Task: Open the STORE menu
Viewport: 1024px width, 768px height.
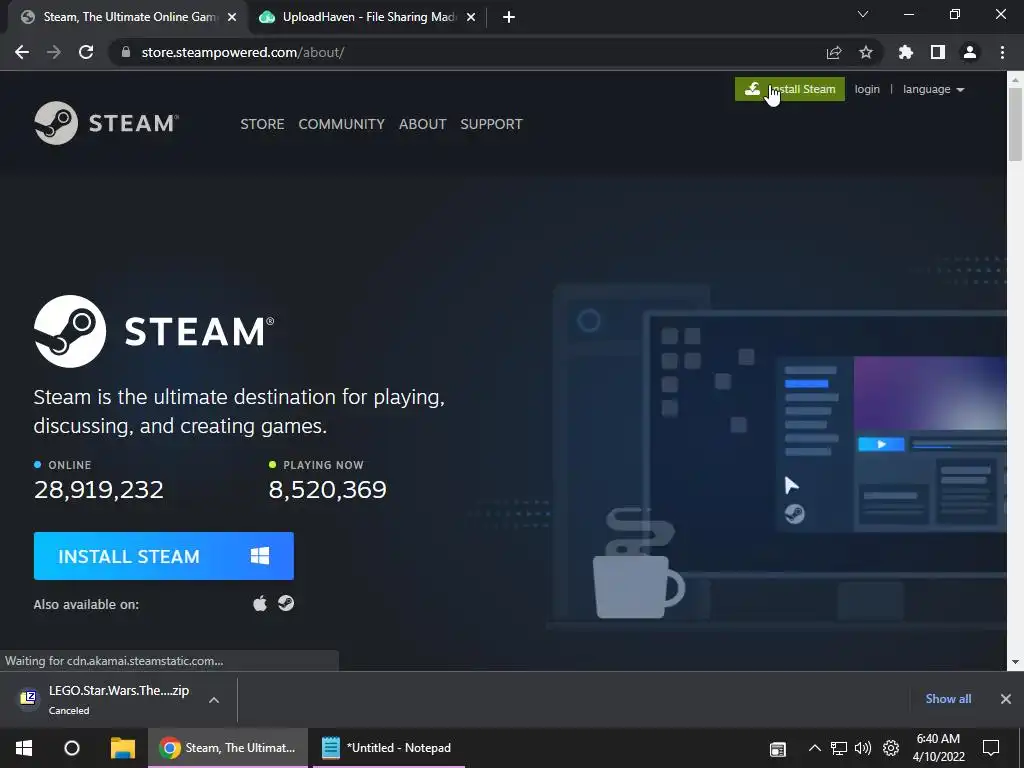Action: [x=262, y=124]
